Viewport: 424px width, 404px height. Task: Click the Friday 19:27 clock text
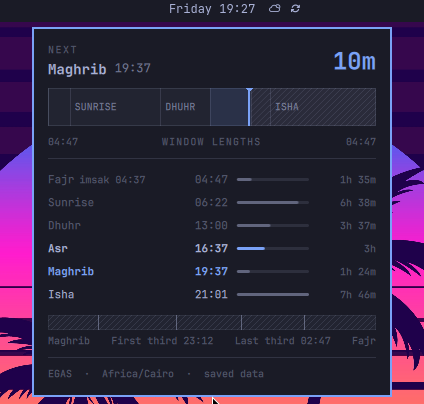[212, 9]
